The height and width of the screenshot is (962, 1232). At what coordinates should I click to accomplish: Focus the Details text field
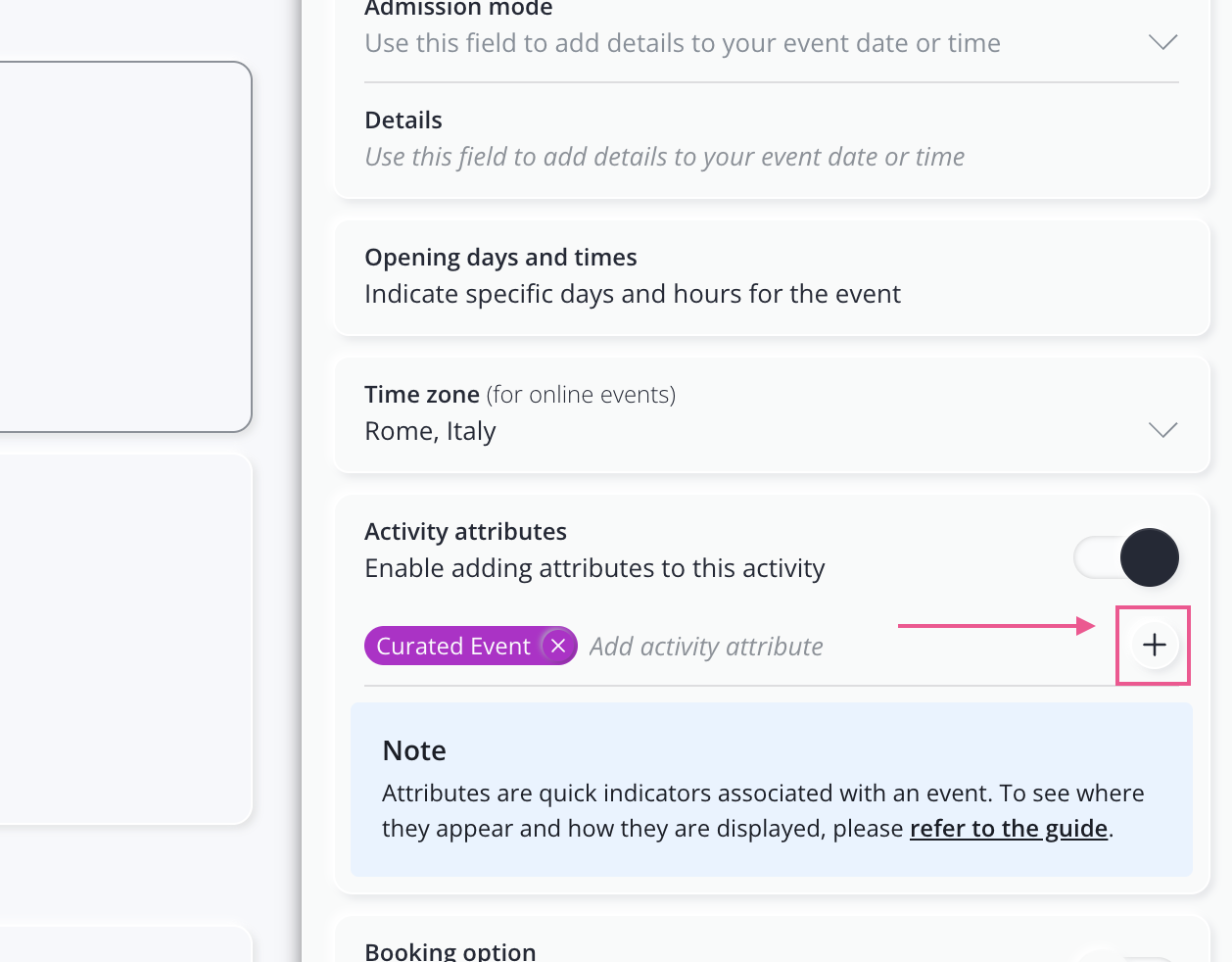click(664, 157)
